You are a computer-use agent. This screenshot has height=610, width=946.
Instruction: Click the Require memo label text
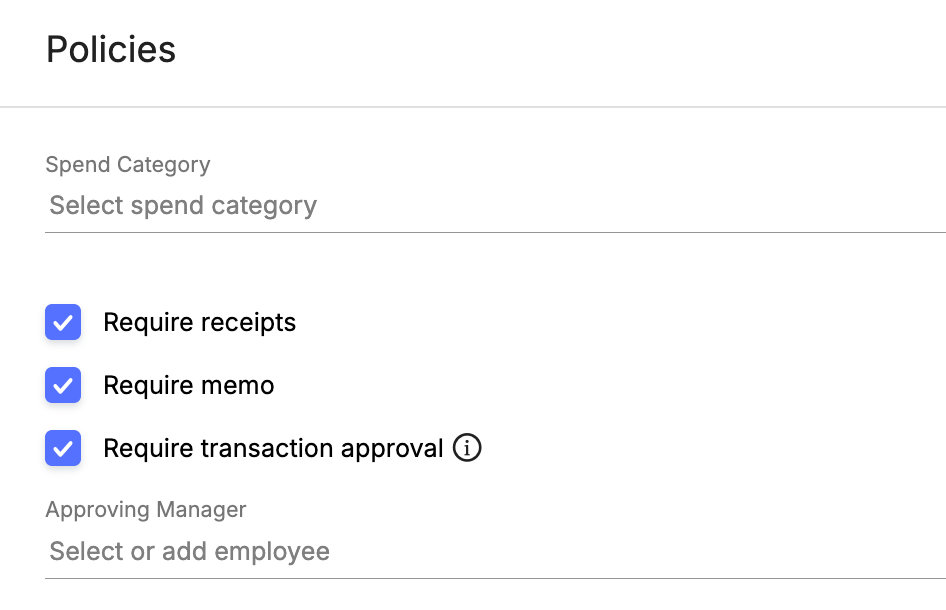point(189,385)
